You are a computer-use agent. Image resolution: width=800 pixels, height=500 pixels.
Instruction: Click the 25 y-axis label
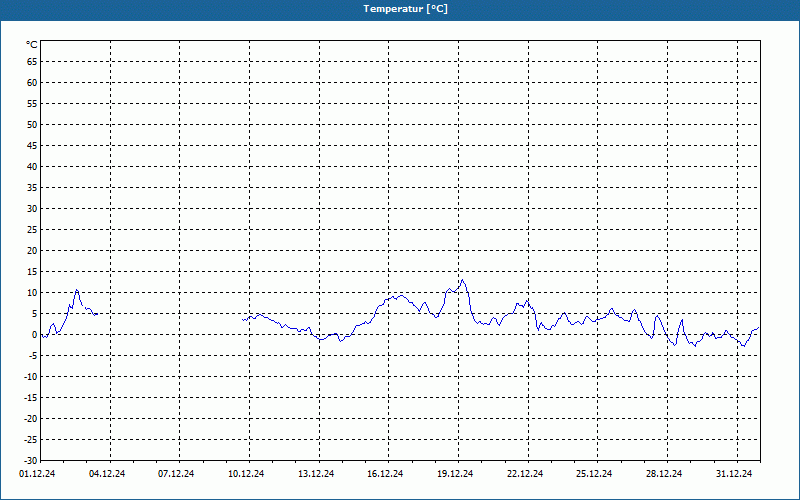click(32, 230)
